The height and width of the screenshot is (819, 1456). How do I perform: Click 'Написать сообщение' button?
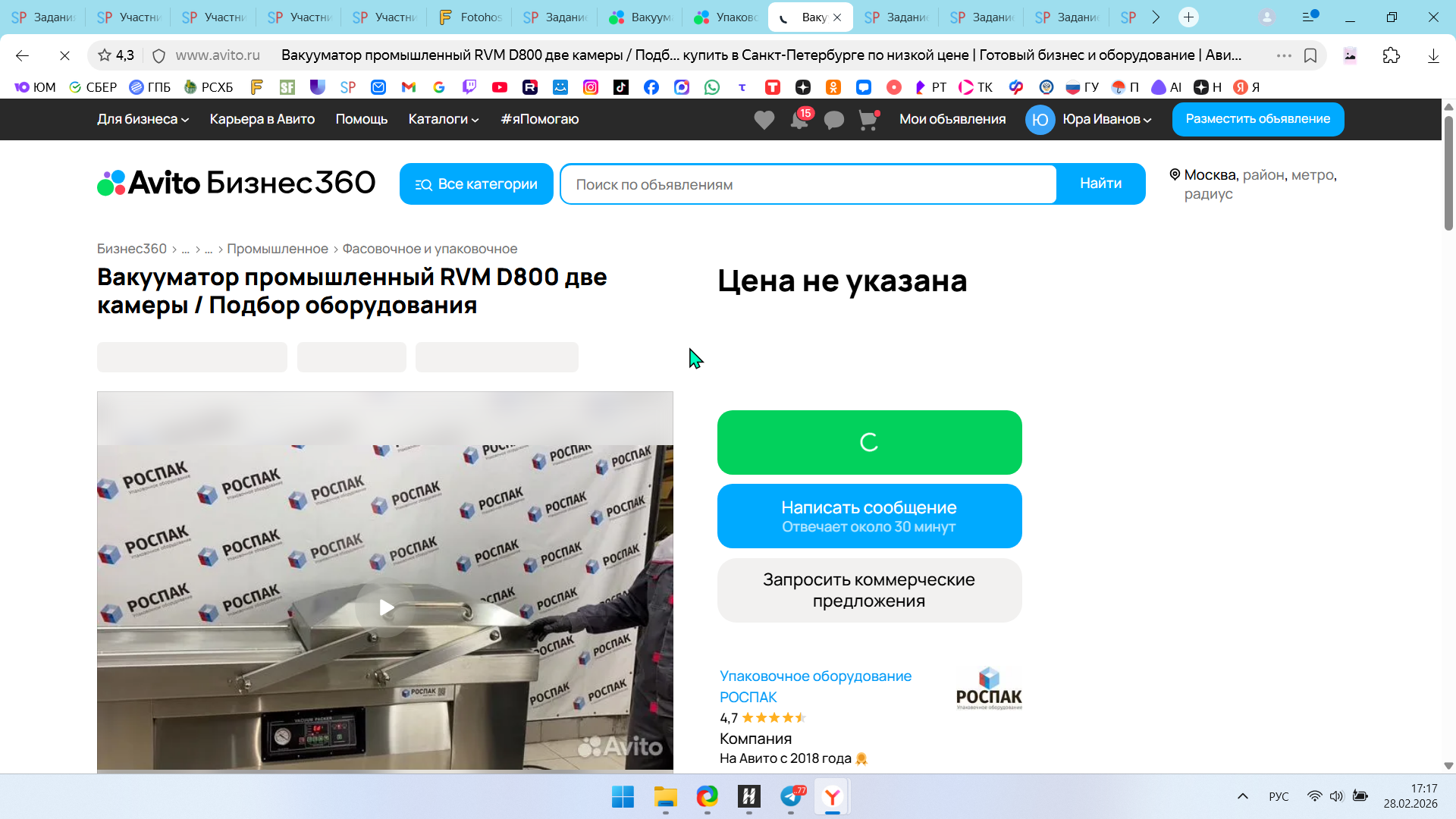pyautogui.click(x=869, y=516)
